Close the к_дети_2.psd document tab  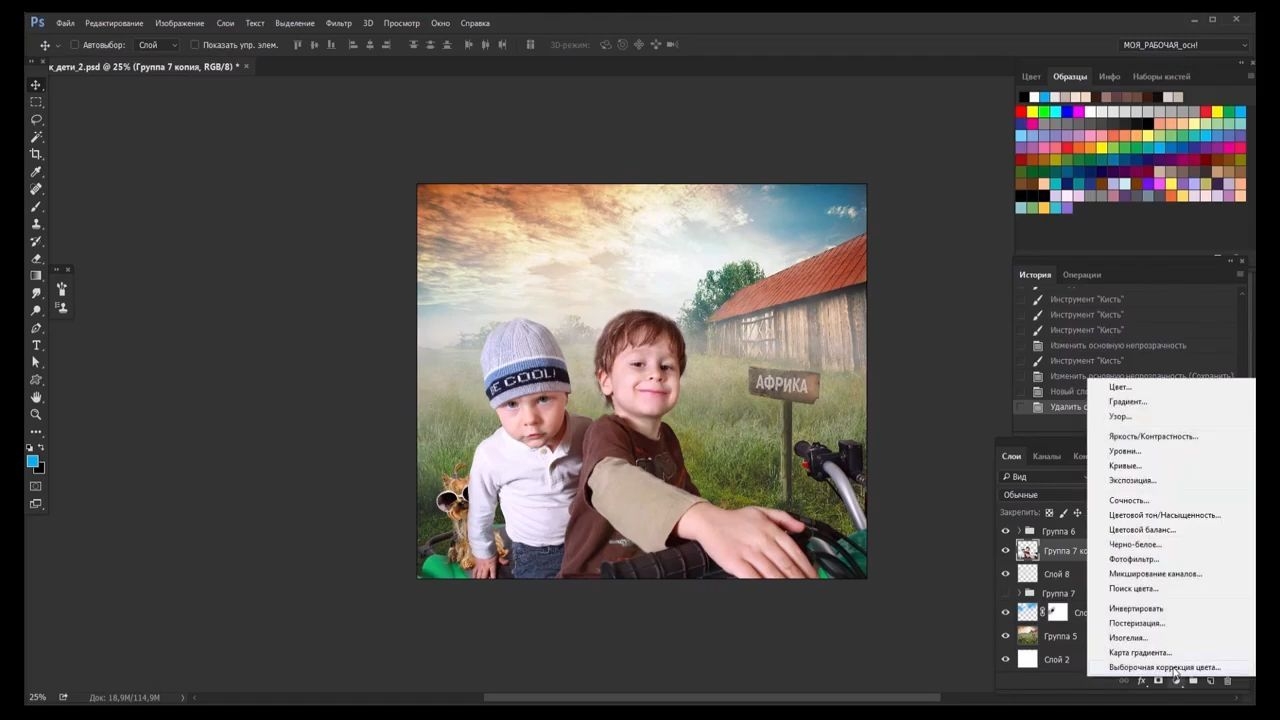tap(246, 66)
